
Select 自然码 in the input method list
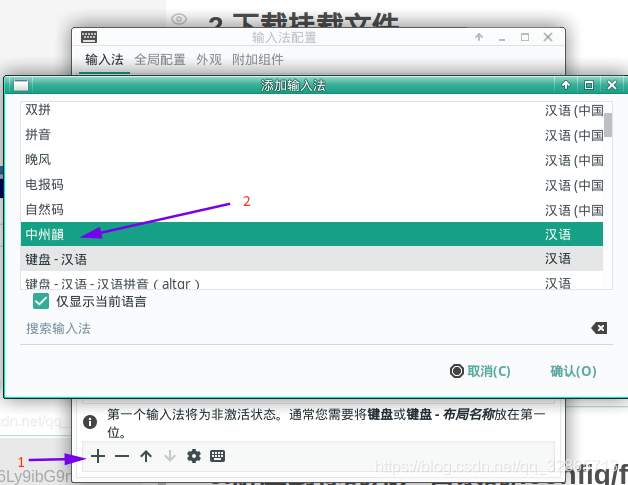click(312, 209)
